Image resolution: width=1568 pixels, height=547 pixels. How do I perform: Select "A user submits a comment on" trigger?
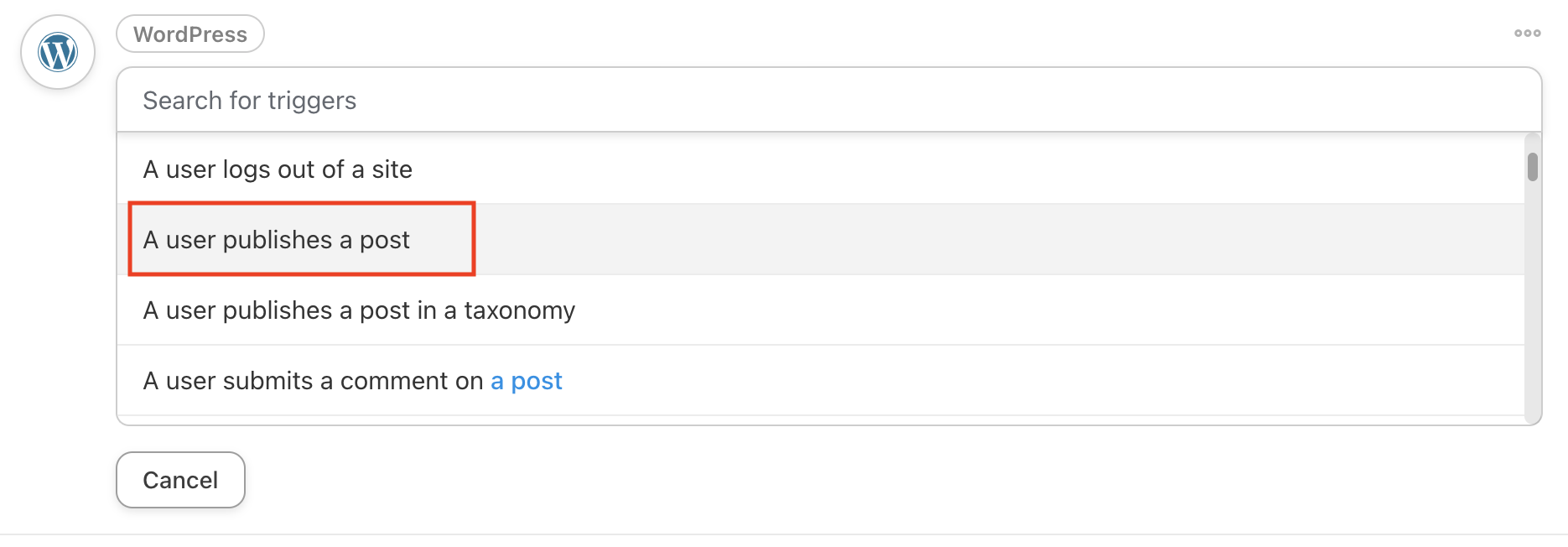point(820,381)
